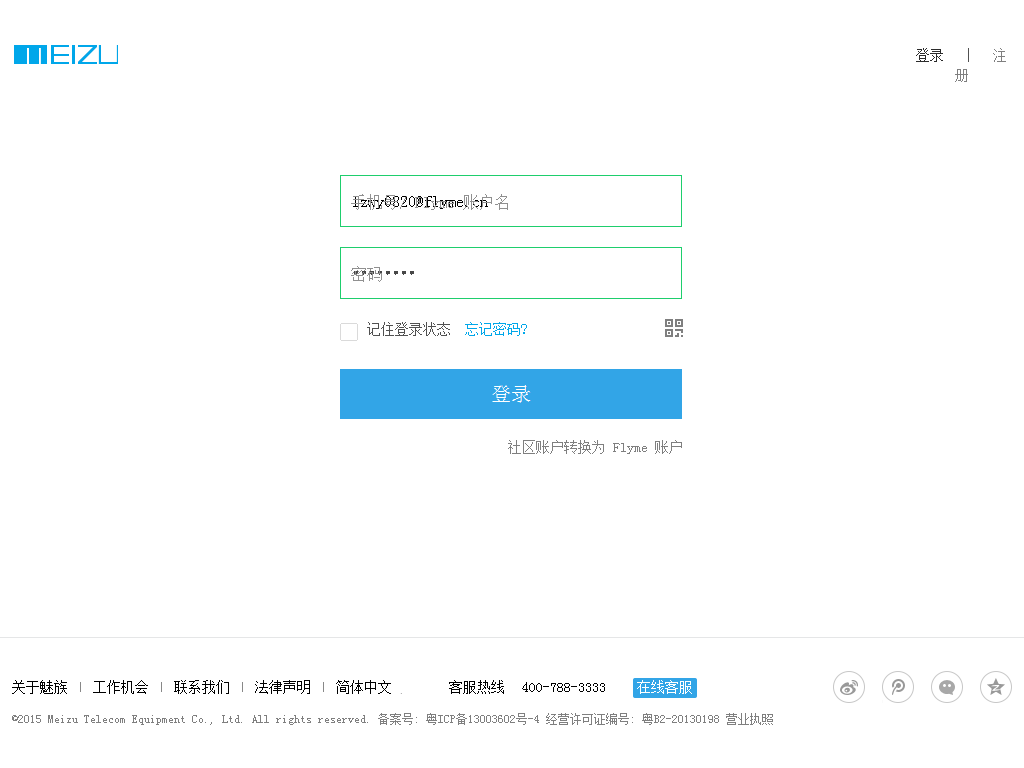Click the Tencent Weibo footer icon
Viewport: 1024px width, 768px height.
click(898, 687)
